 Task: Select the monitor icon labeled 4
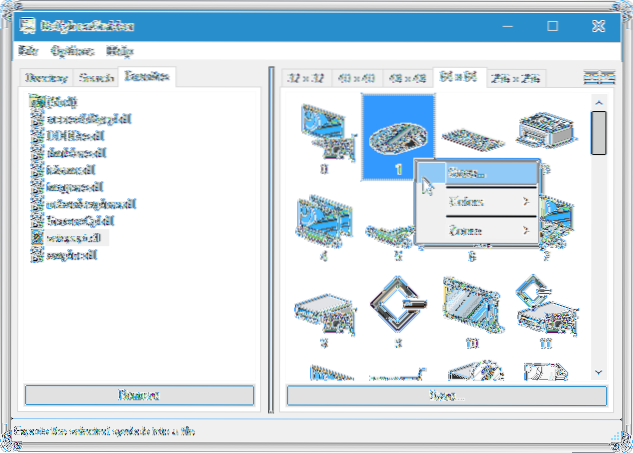pyautogui.click(x=323, y=220)
